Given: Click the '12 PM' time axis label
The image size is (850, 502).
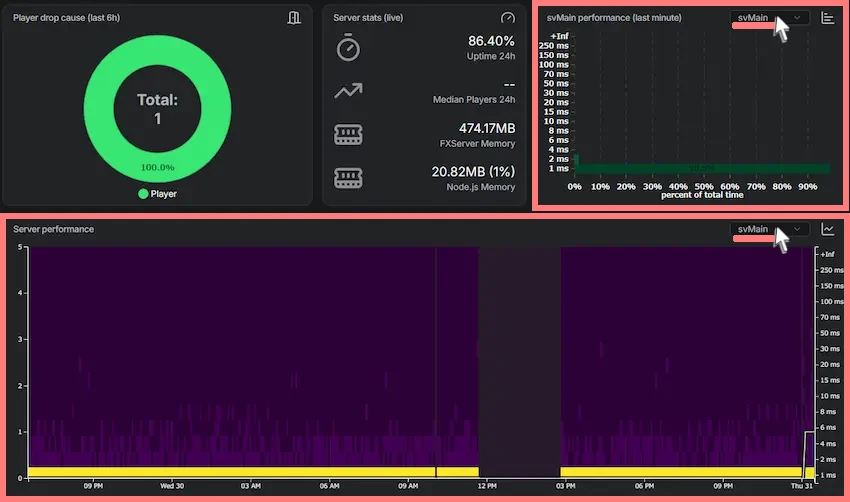Looking at the screenshot, I should (x=487, y=486).
